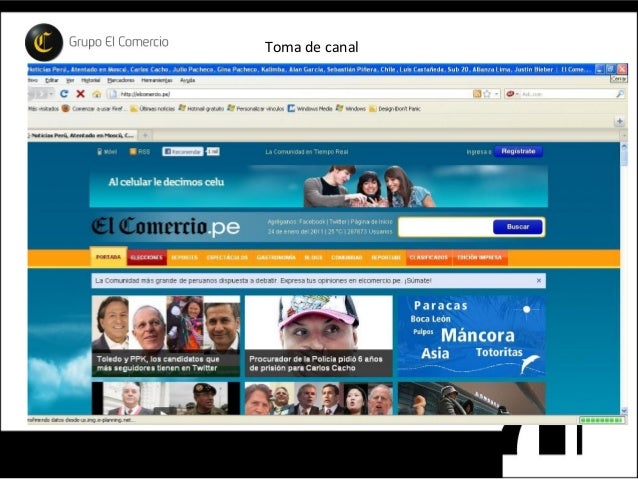This screenshot has height=479, width=638.
Task: Click the Regístrate button
Action: (518, 151)
